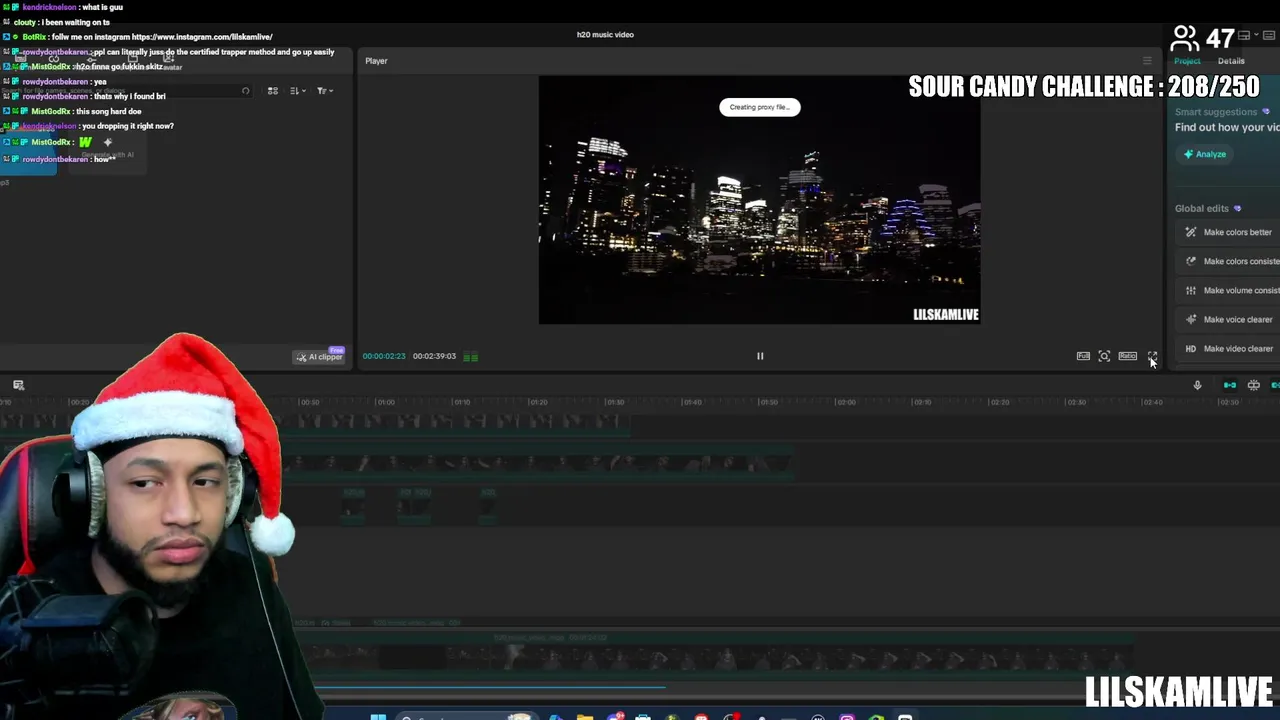
Task: Click the audio level meter icon beside timecode
Action: pos(471,356)
